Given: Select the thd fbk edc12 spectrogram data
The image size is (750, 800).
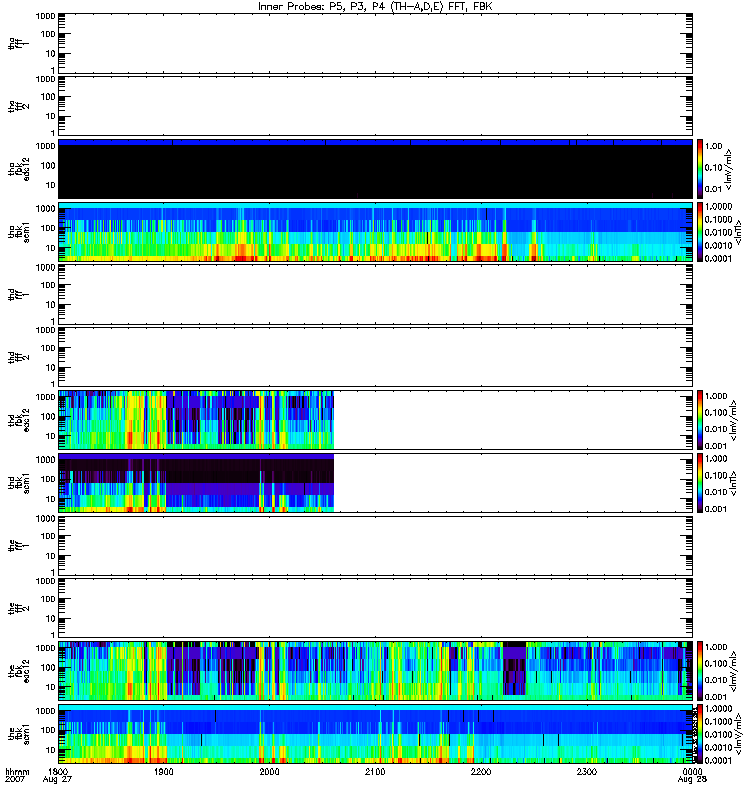Looking at the screenshot, I should 196,419.
